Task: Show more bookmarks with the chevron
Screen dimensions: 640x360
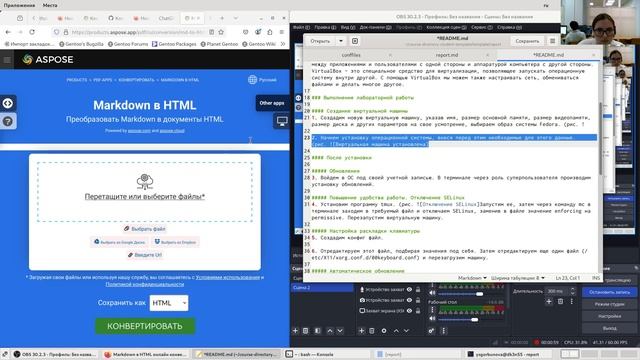Action: [283, 44]
